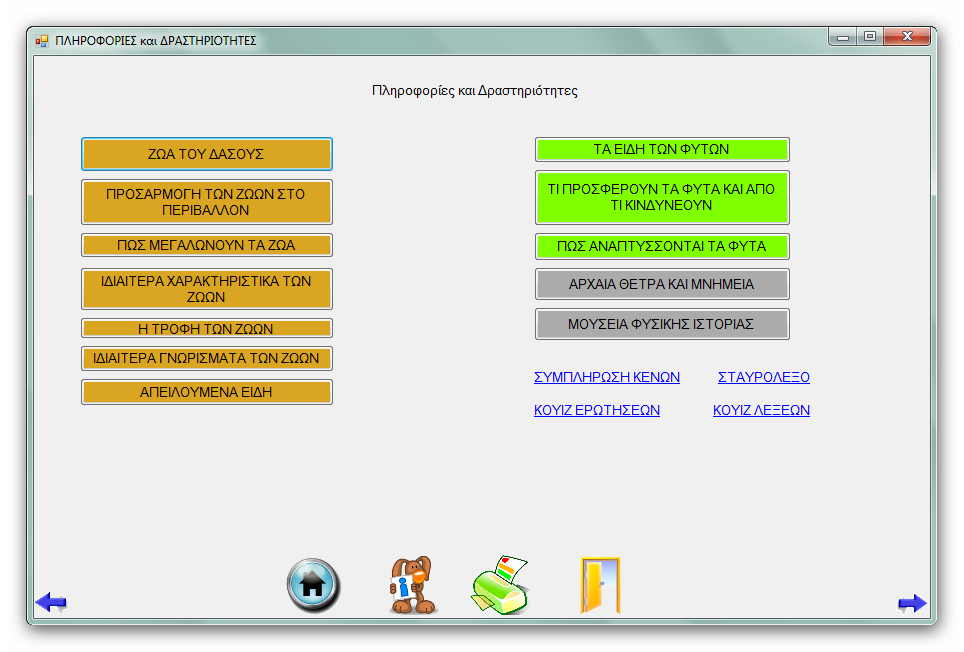Image resolution: width=964 pixels, height=652 pixels.
Task: Open the ΣΤΑΥΡΟΛΕΞΟ link
Action: click(x=764, y=377)
